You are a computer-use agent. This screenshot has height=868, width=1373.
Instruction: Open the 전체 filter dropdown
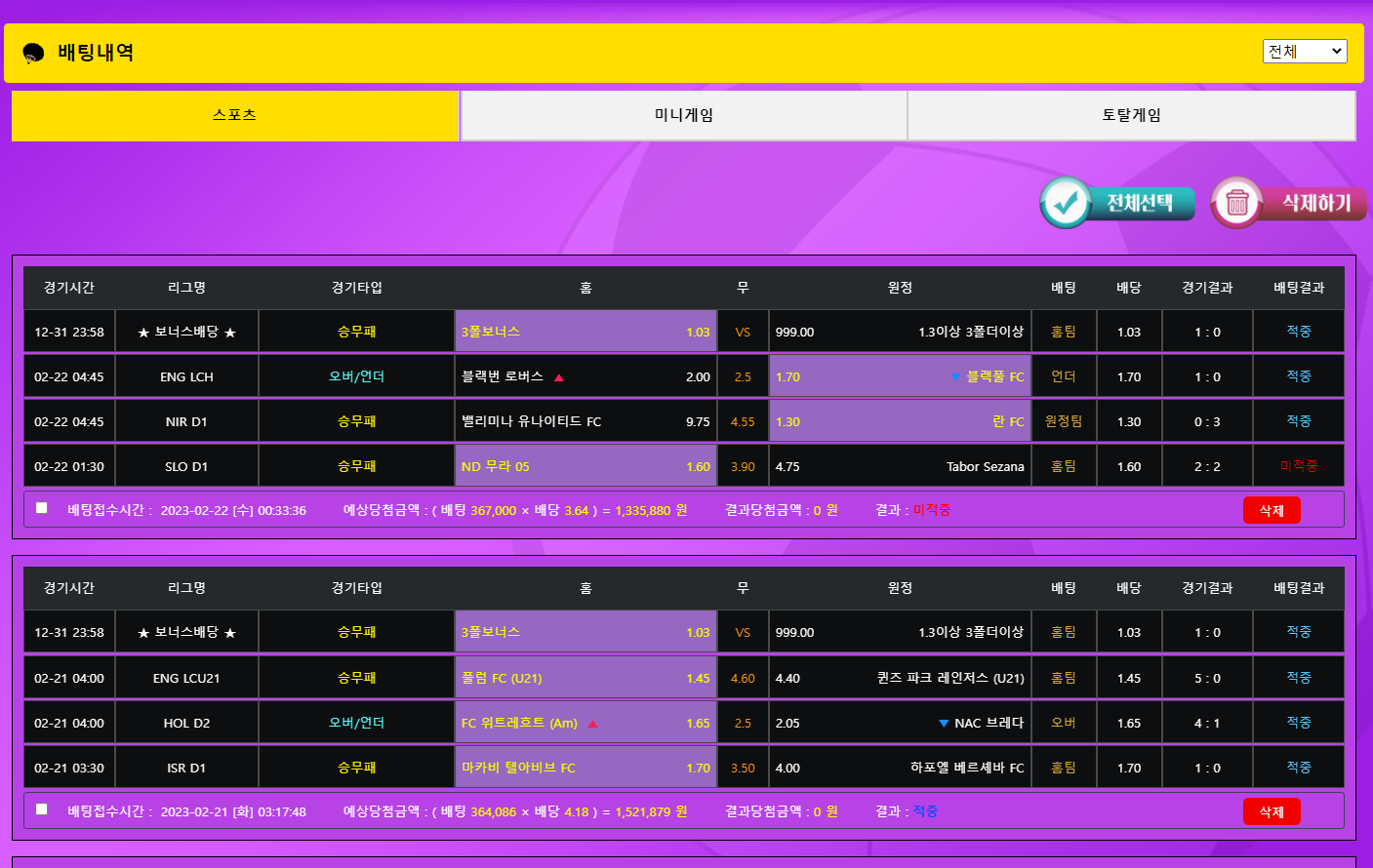[1304, 52]
